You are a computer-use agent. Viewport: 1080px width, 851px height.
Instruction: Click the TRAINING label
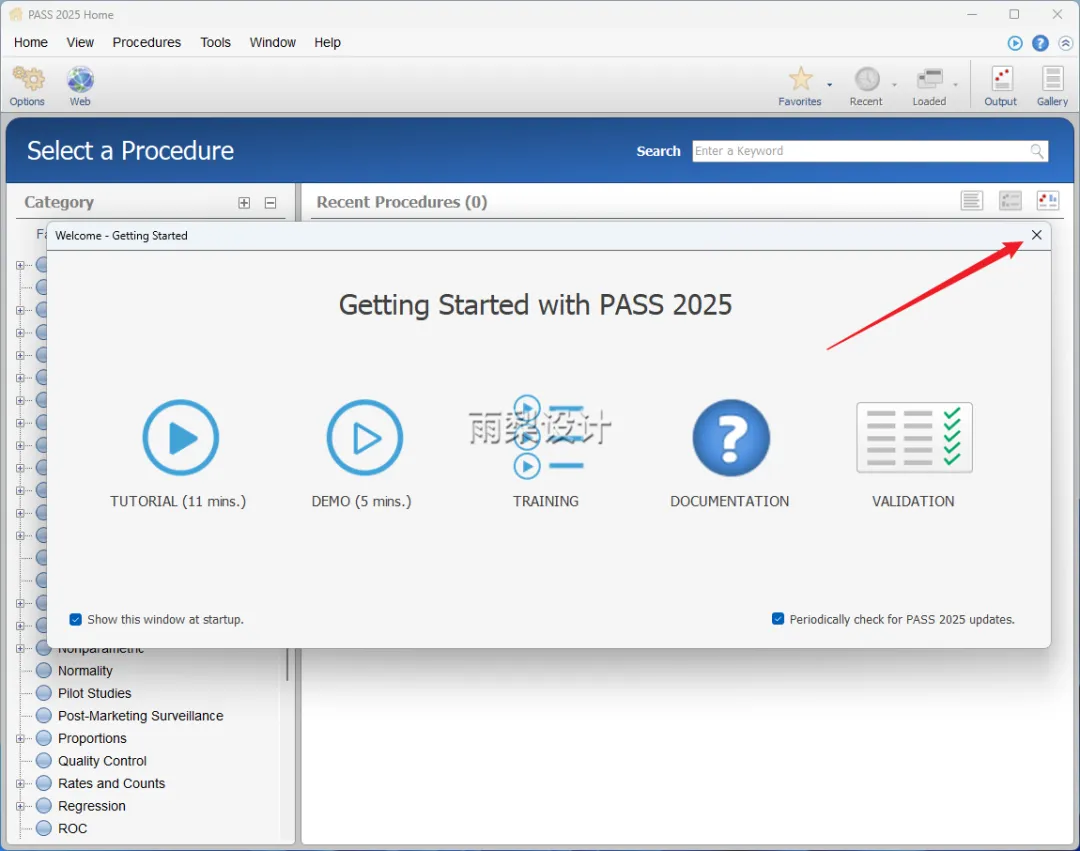tap(546, 501)
